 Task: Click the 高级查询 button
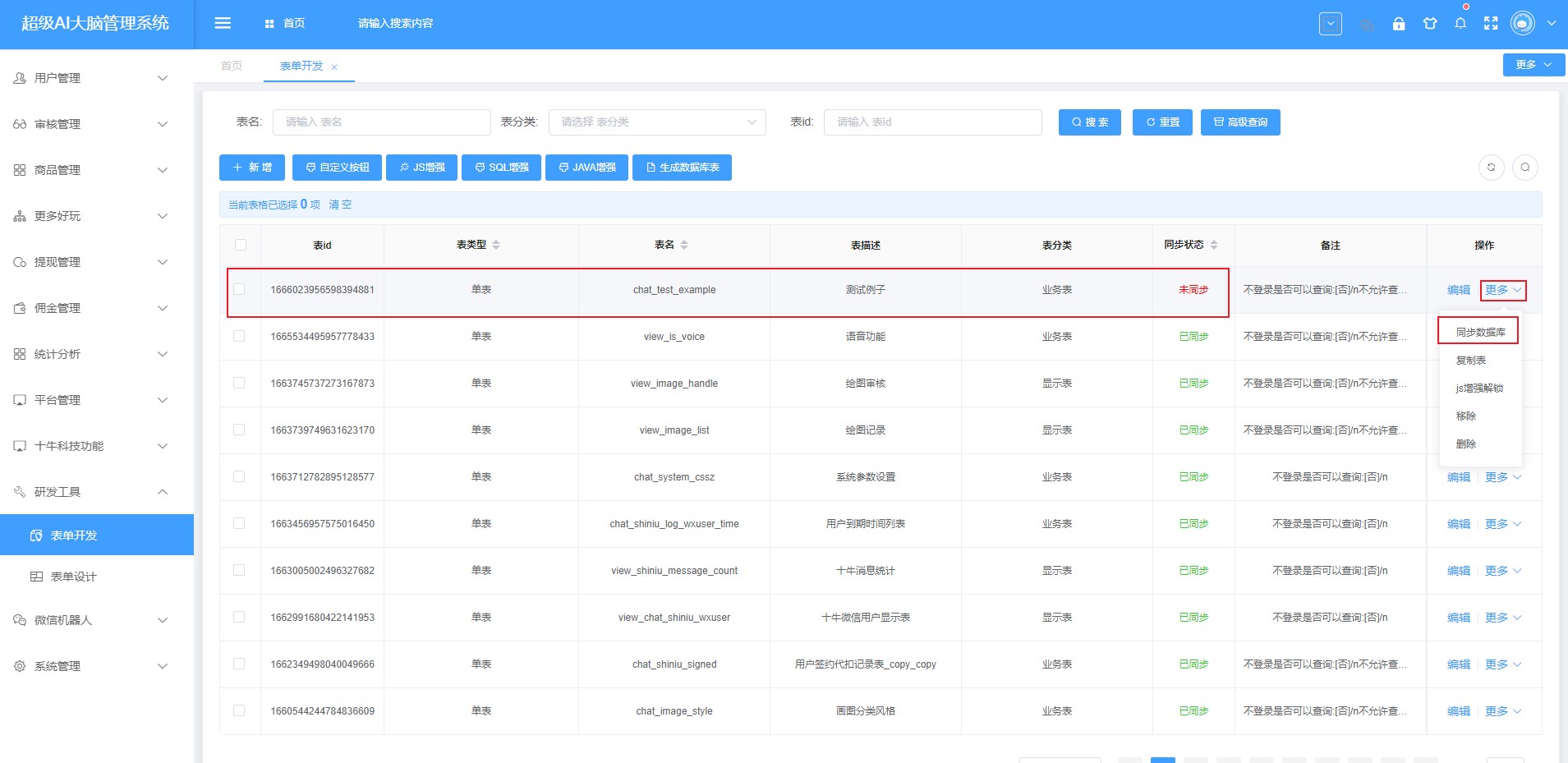[x=1240, y=122]
